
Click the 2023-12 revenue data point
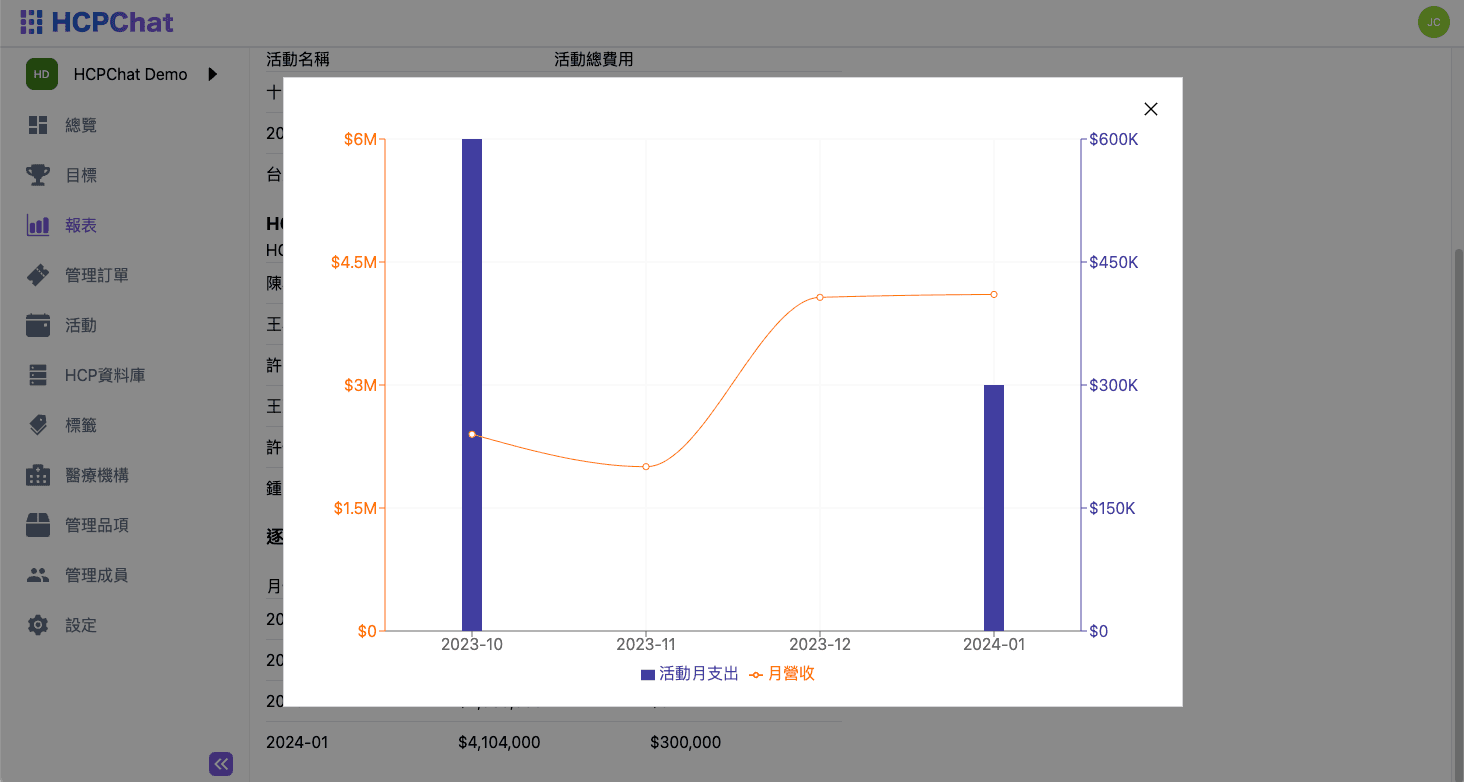point(820,297)
